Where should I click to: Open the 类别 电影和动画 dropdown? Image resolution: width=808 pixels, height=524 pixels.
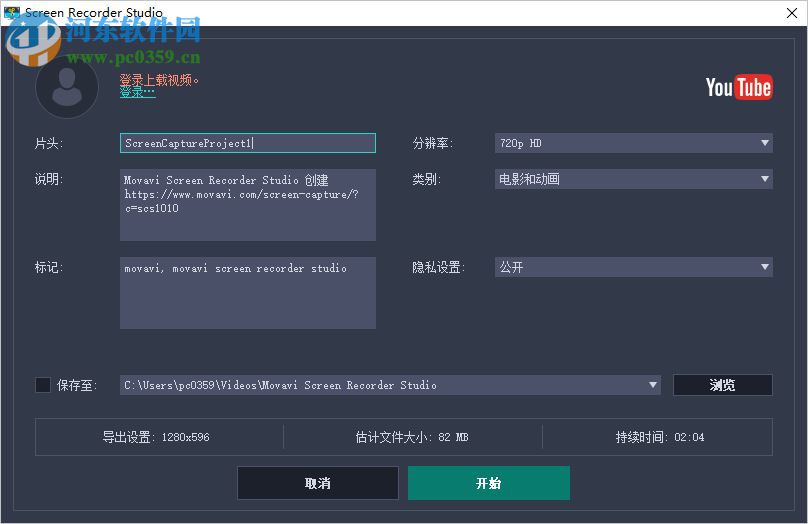(x=633, y=179)
